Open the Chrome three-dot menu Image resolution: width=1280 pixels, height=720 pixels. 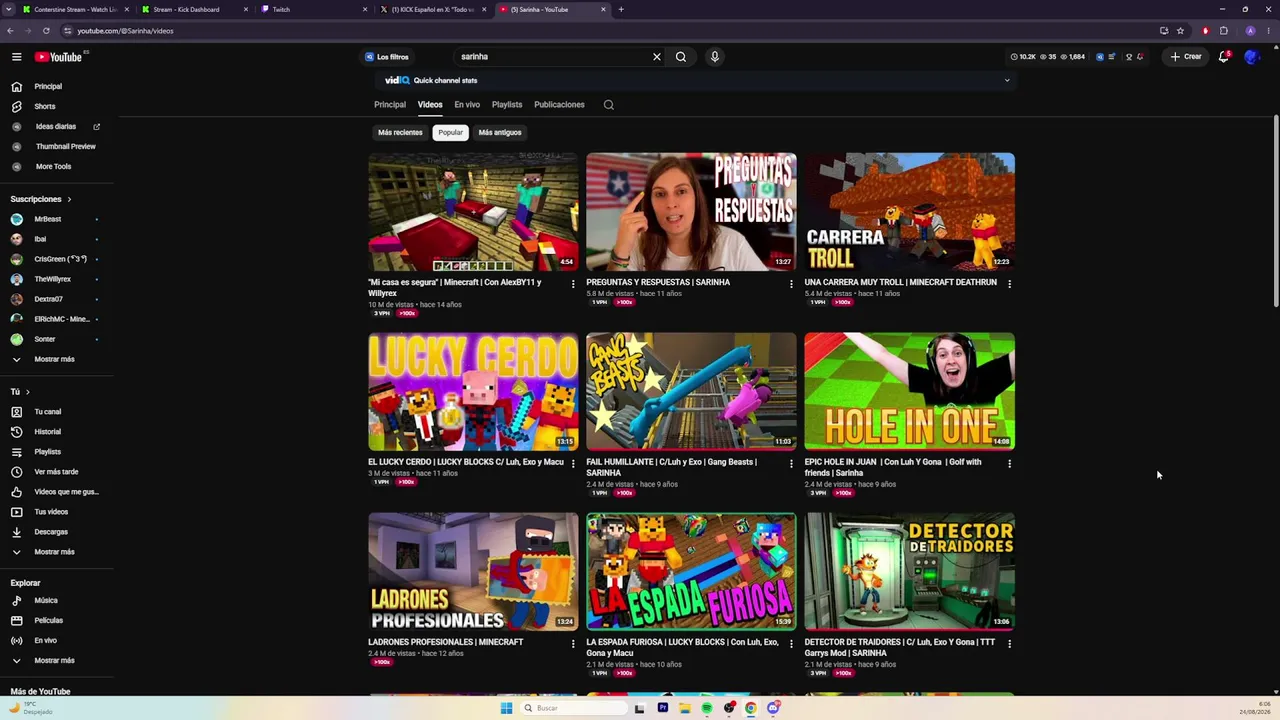[1267, 31]
